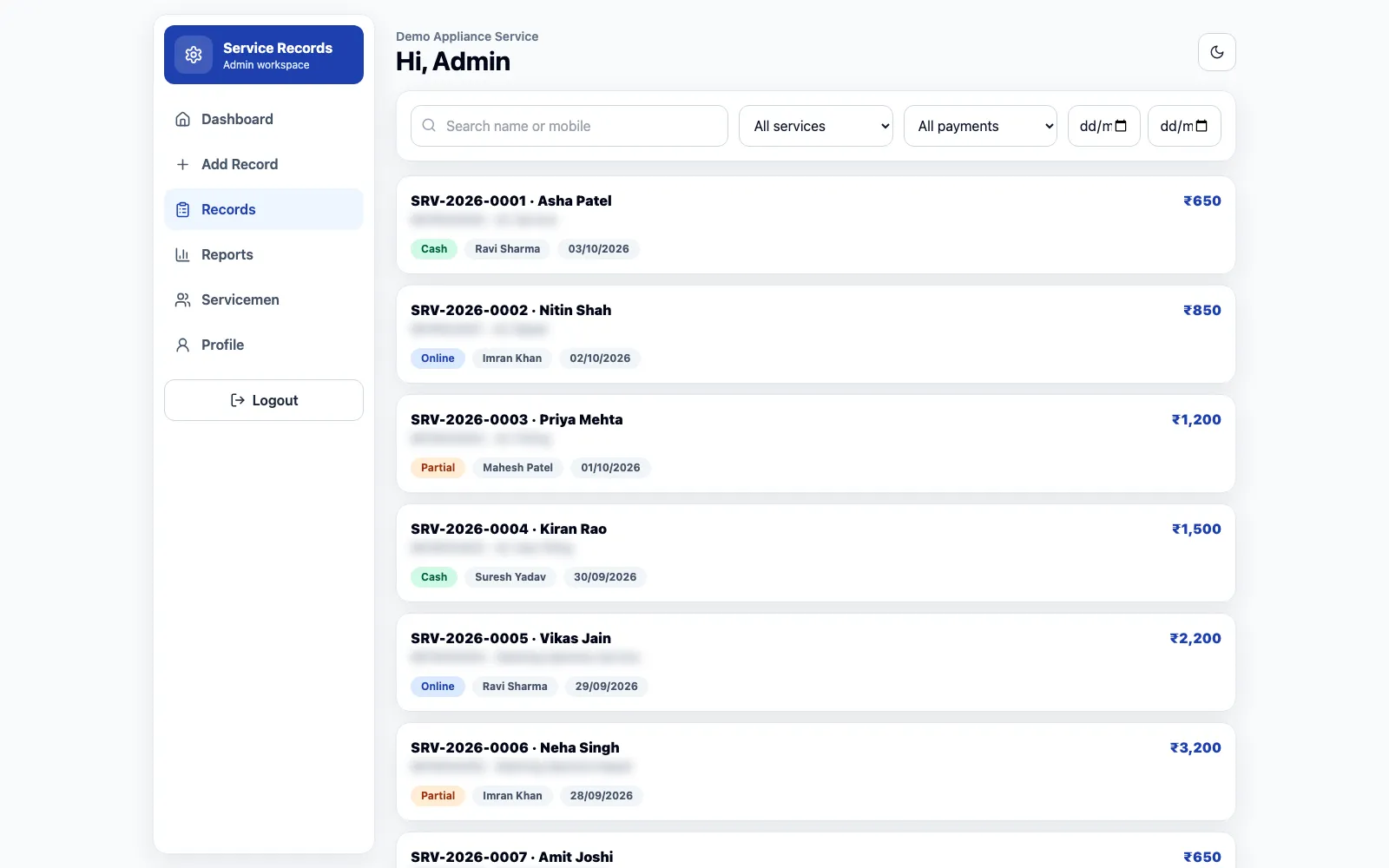
Task: Open the Dashboard menu item
Action: point(264,119)
